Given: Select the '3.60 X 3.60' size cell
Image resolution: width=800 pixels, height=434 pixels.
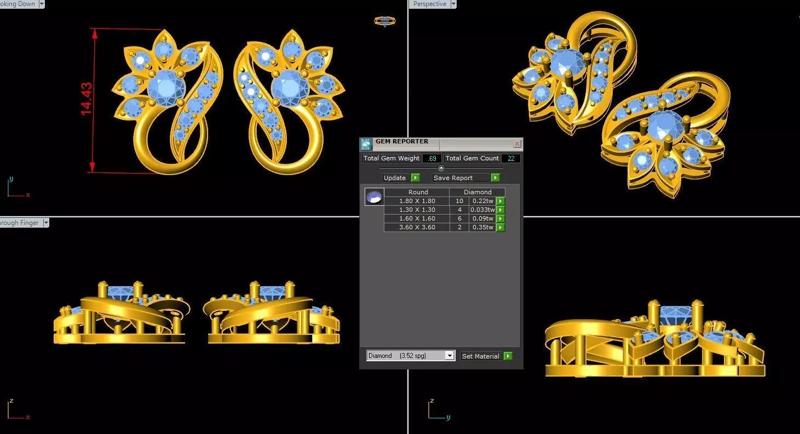Looking at the screenshot, I should coord(417,227).
